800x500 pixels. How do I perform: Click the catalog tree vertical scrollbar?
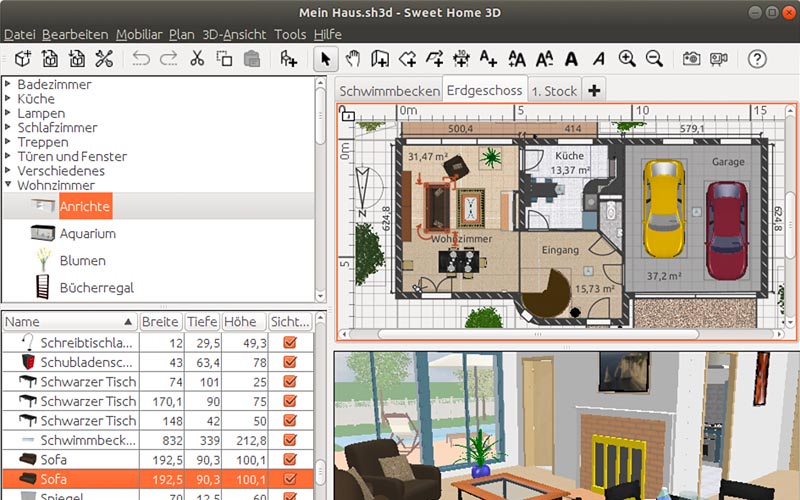point(320,116)
